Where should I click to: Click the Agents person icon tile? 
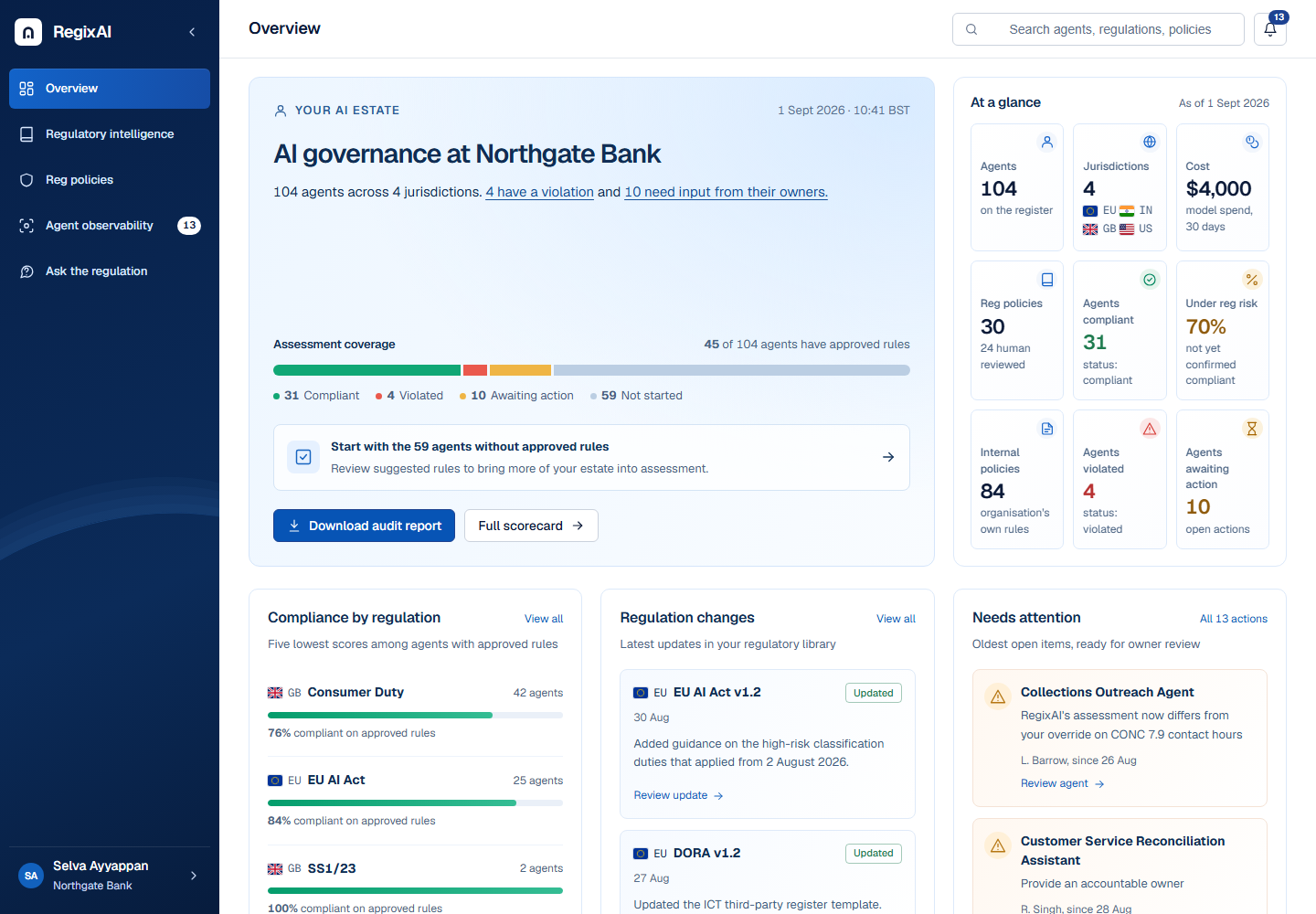point(1047,142)
